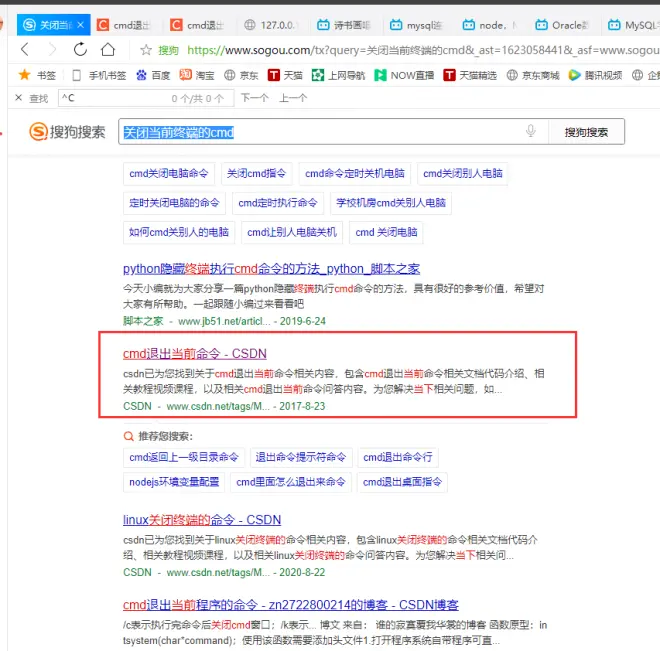This screenshot has height=651, width=660.
Task: Open the 京东商城 bookmark
Action: coord(533,75)
